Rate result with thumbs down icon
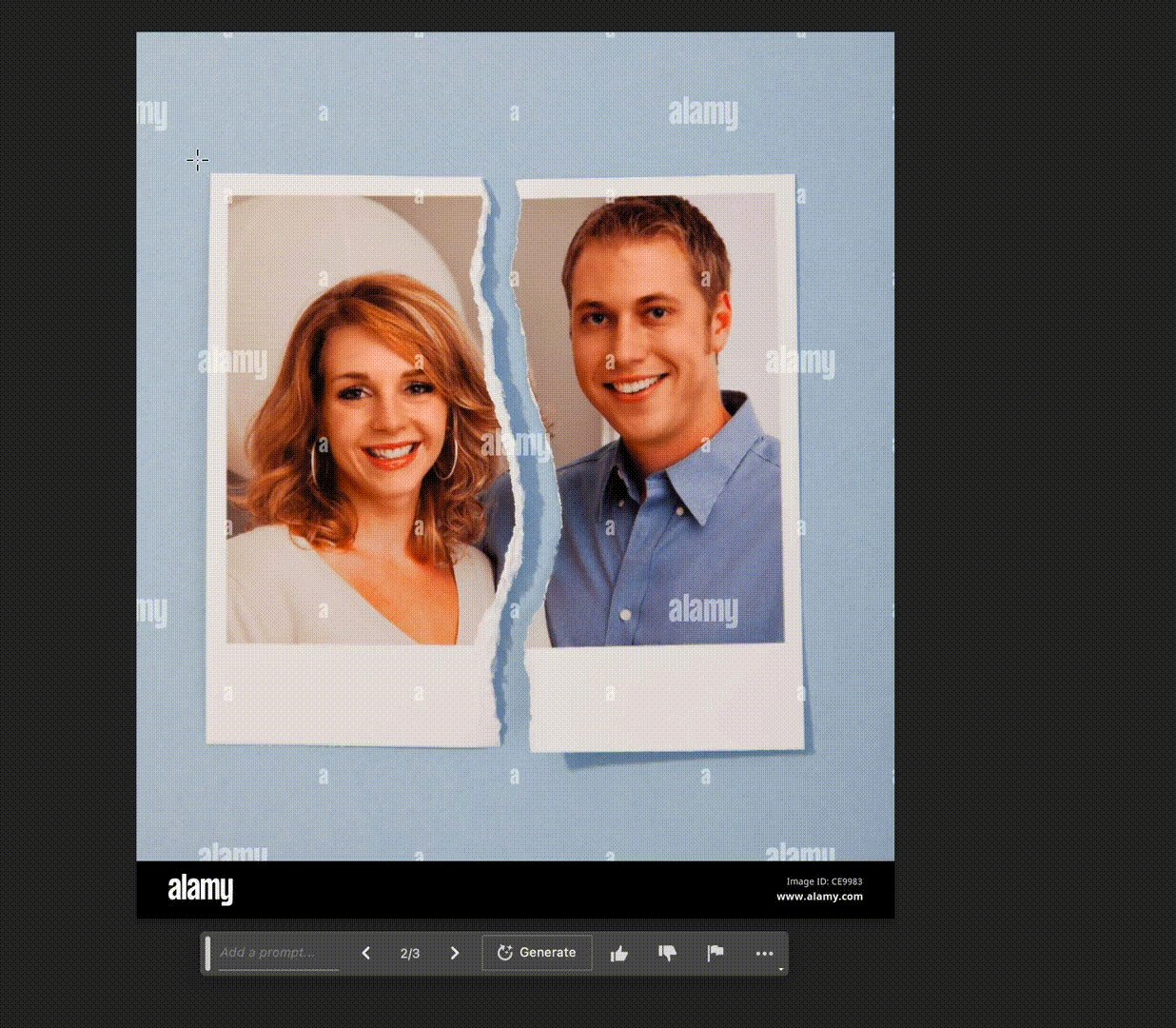 (668, 953)
